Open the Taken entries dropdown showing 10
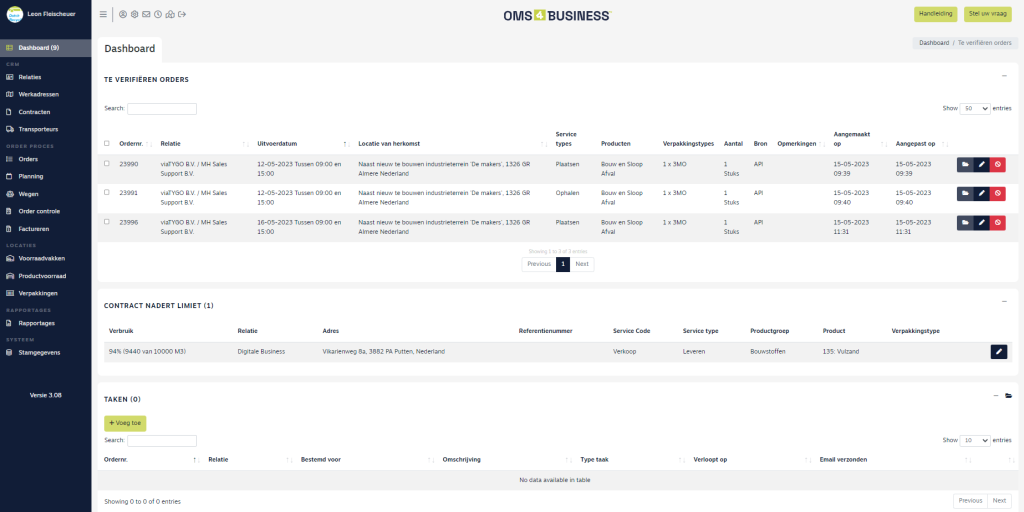 tap(975, 440)
